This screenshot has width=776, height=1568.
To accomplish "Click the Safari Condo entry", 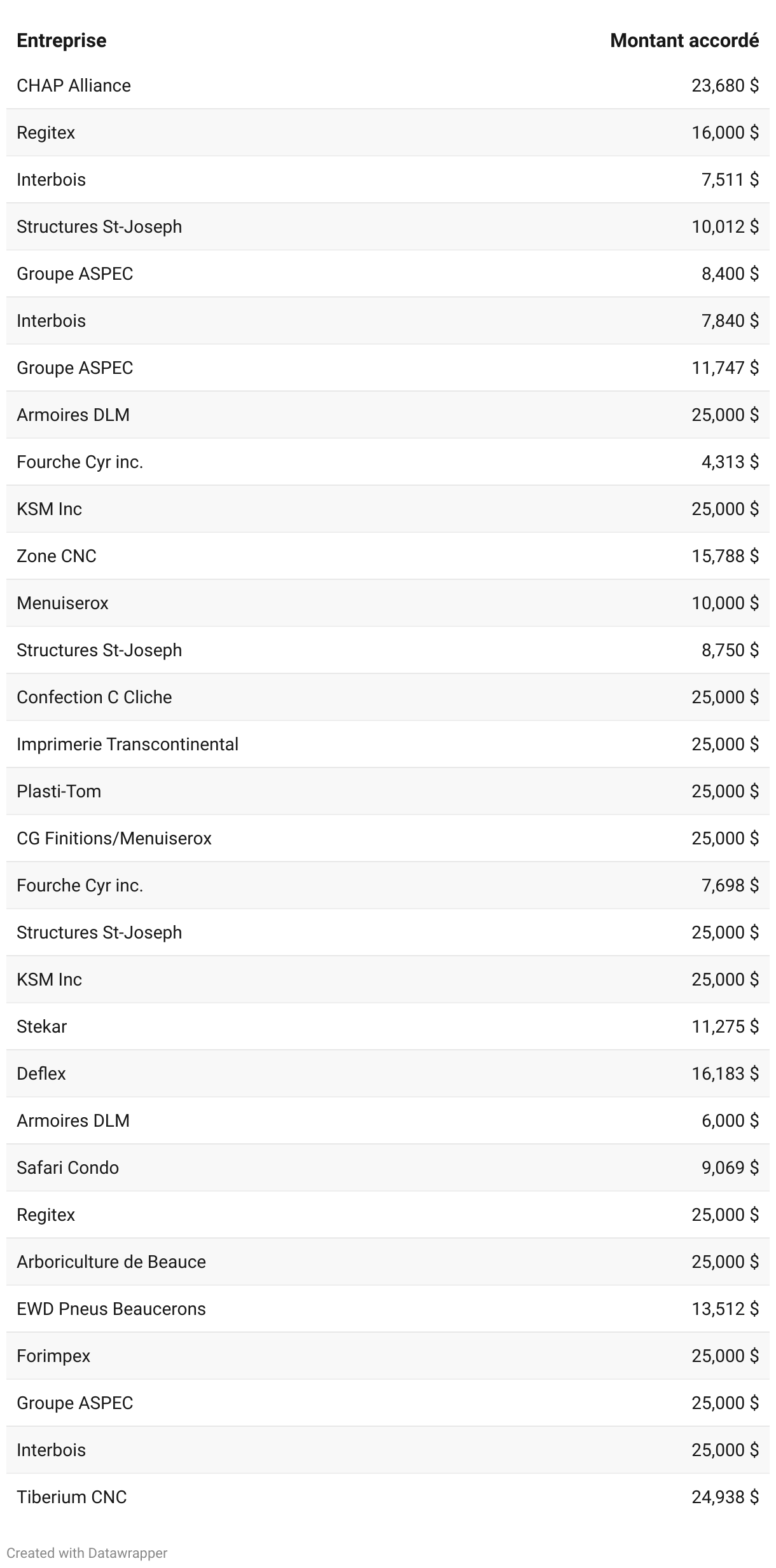I will click(x=67, y=1168).
